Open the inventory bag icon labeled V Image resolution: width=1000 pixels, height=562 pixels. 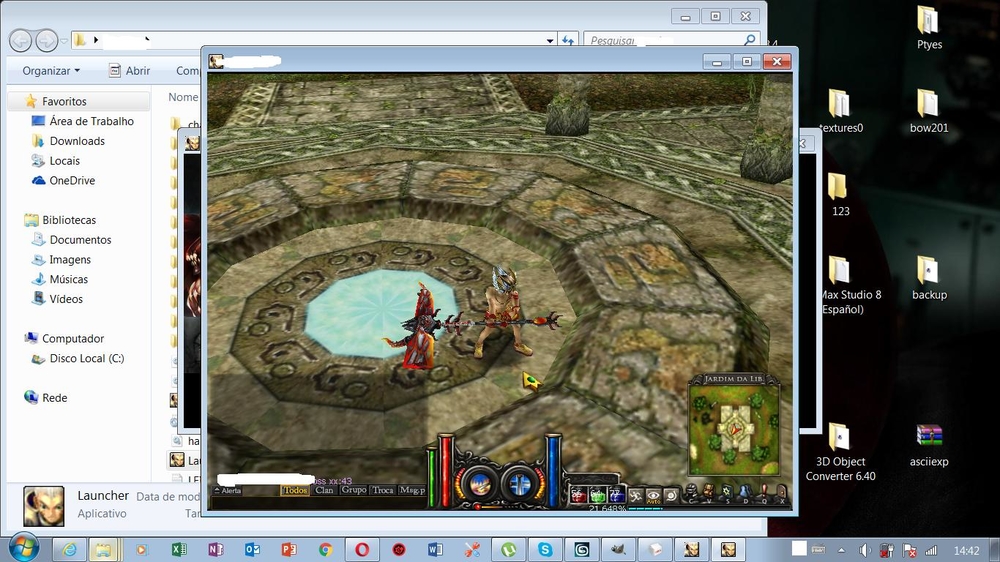709,492
